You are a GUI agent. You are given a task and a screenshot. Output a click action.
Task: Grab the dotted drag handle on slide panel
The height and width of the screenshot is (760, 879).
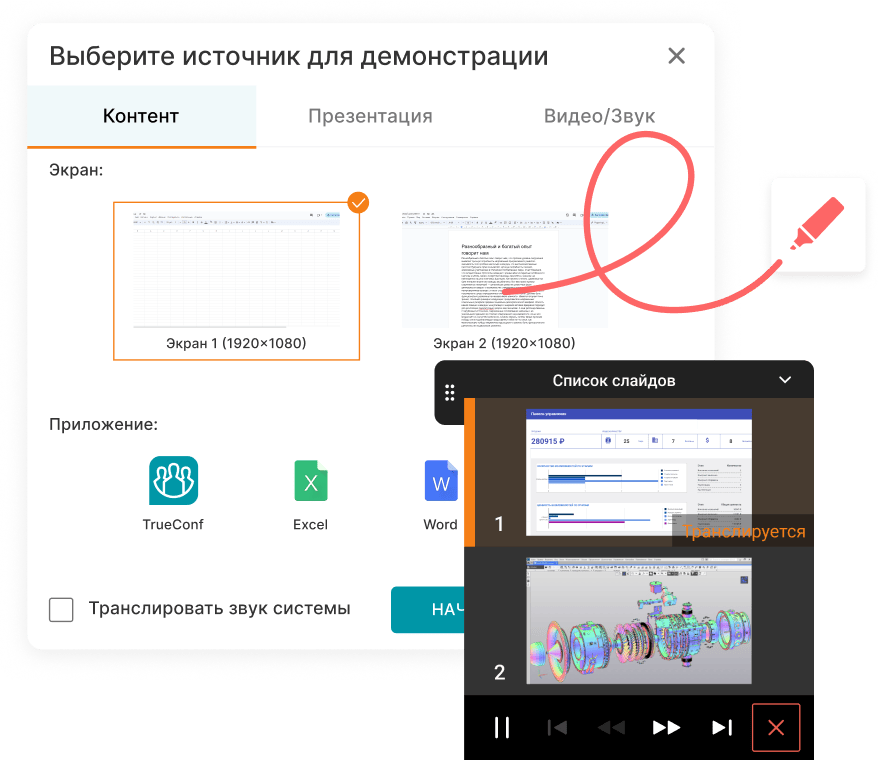[448, 393]
